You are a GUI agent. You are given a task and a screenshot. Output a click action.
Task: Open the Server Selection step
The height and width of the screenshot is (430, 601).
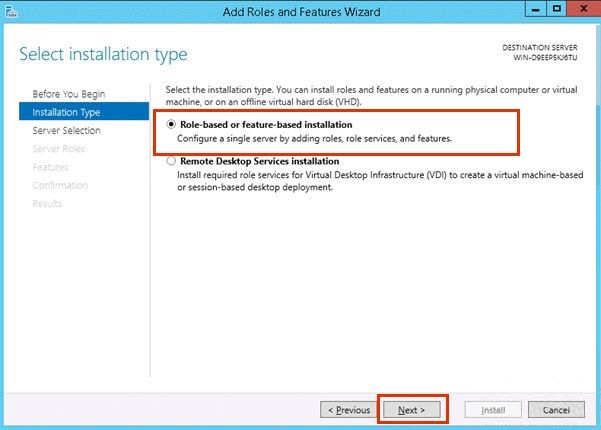(x=66, y=130)
